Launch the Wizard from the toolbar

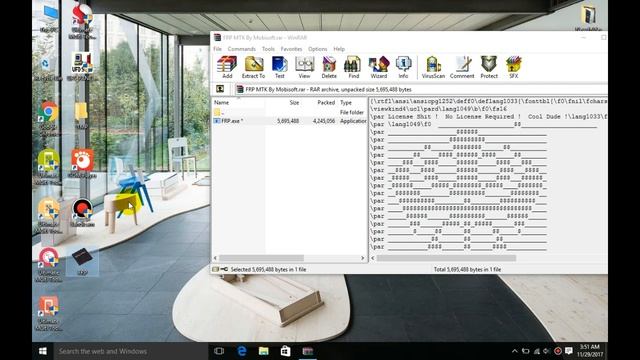click(379, 67)
